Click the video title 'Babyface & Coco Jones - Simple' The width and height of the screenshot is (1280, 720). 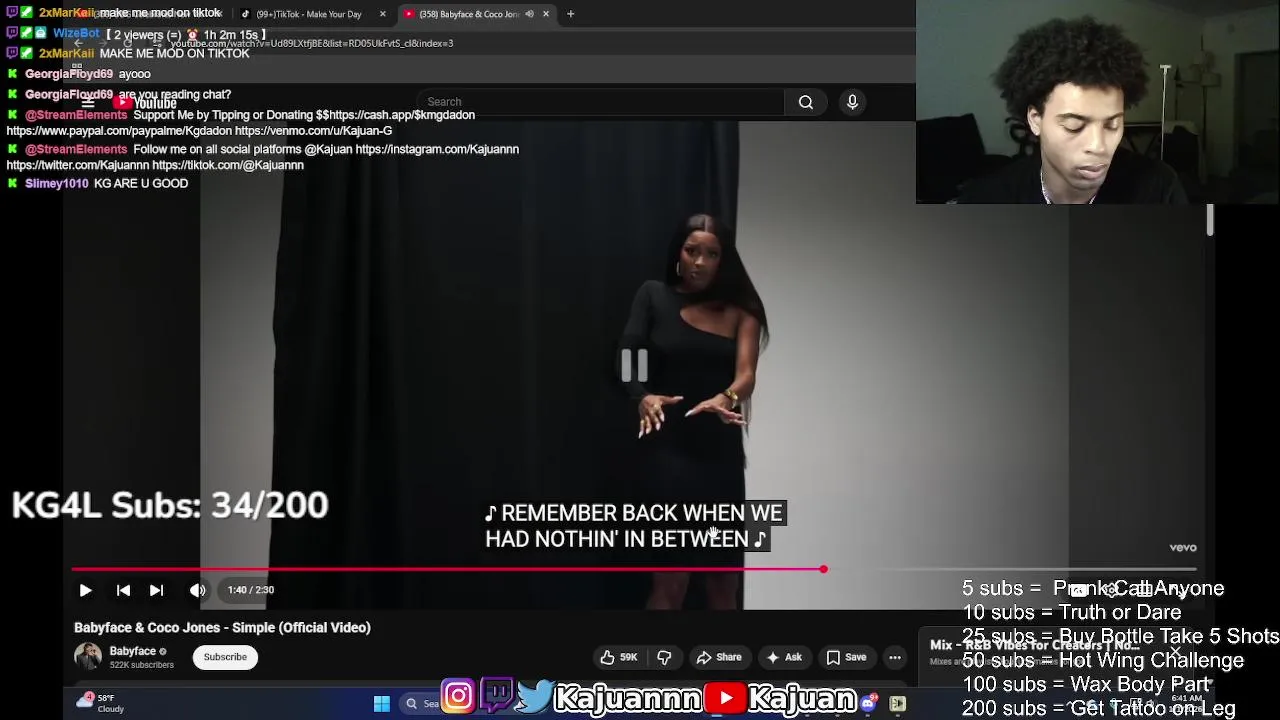(x=222, y=628)
